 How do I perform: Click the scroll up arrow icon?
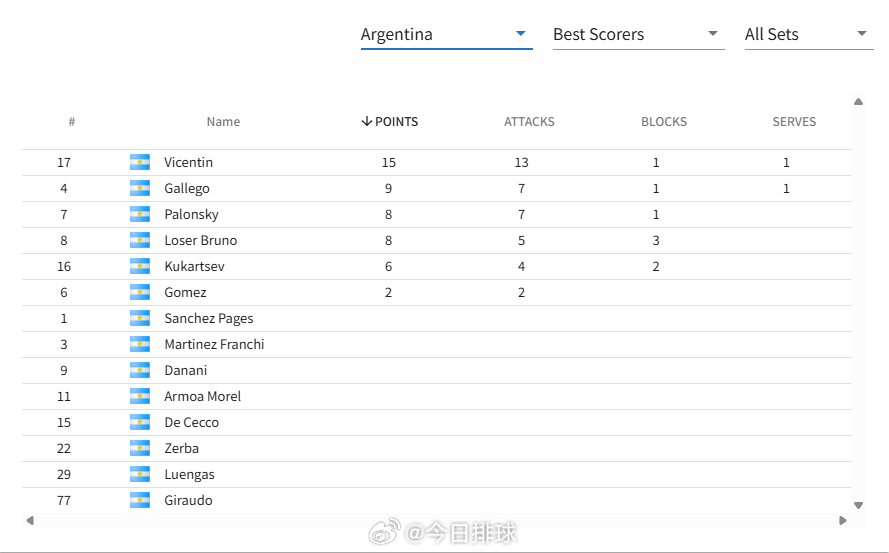pyautogui.click(x=858, y=102)
